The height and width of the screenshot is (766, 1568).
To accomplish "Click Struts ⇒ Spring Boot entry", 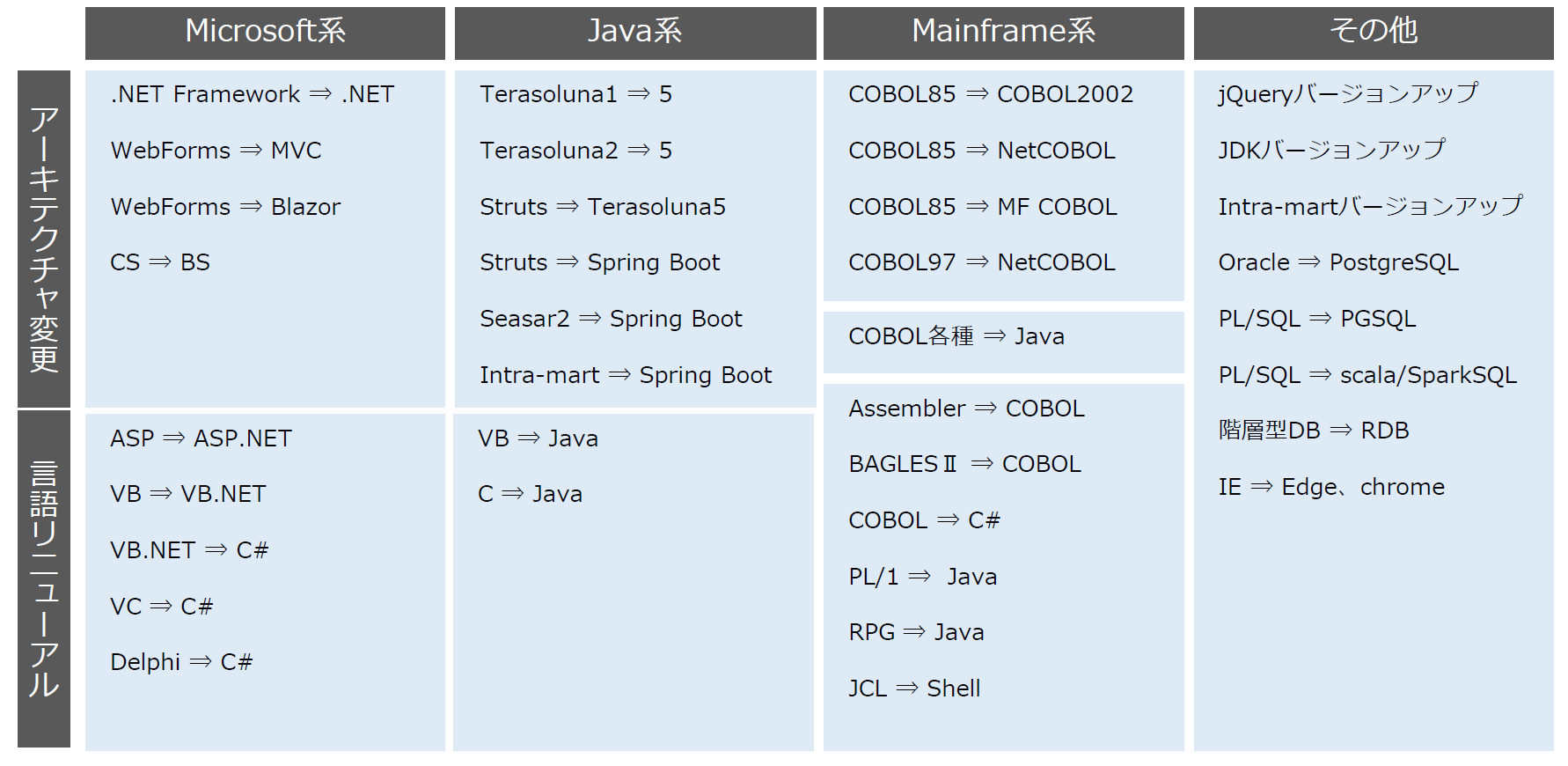I will tap(599, 262).
